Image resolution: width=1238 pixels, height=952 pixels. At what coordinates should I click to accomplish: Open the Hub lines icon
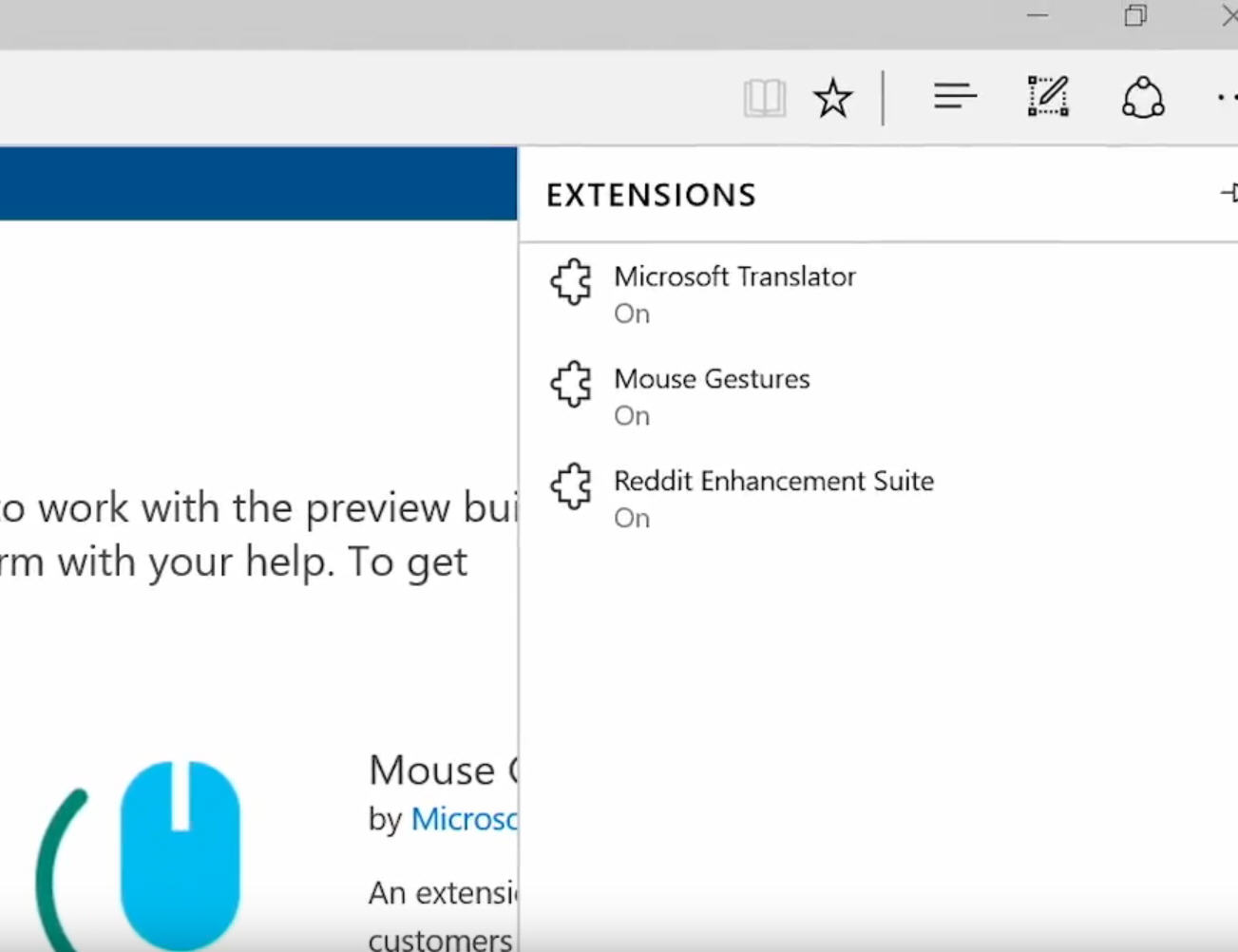[955, 96]
